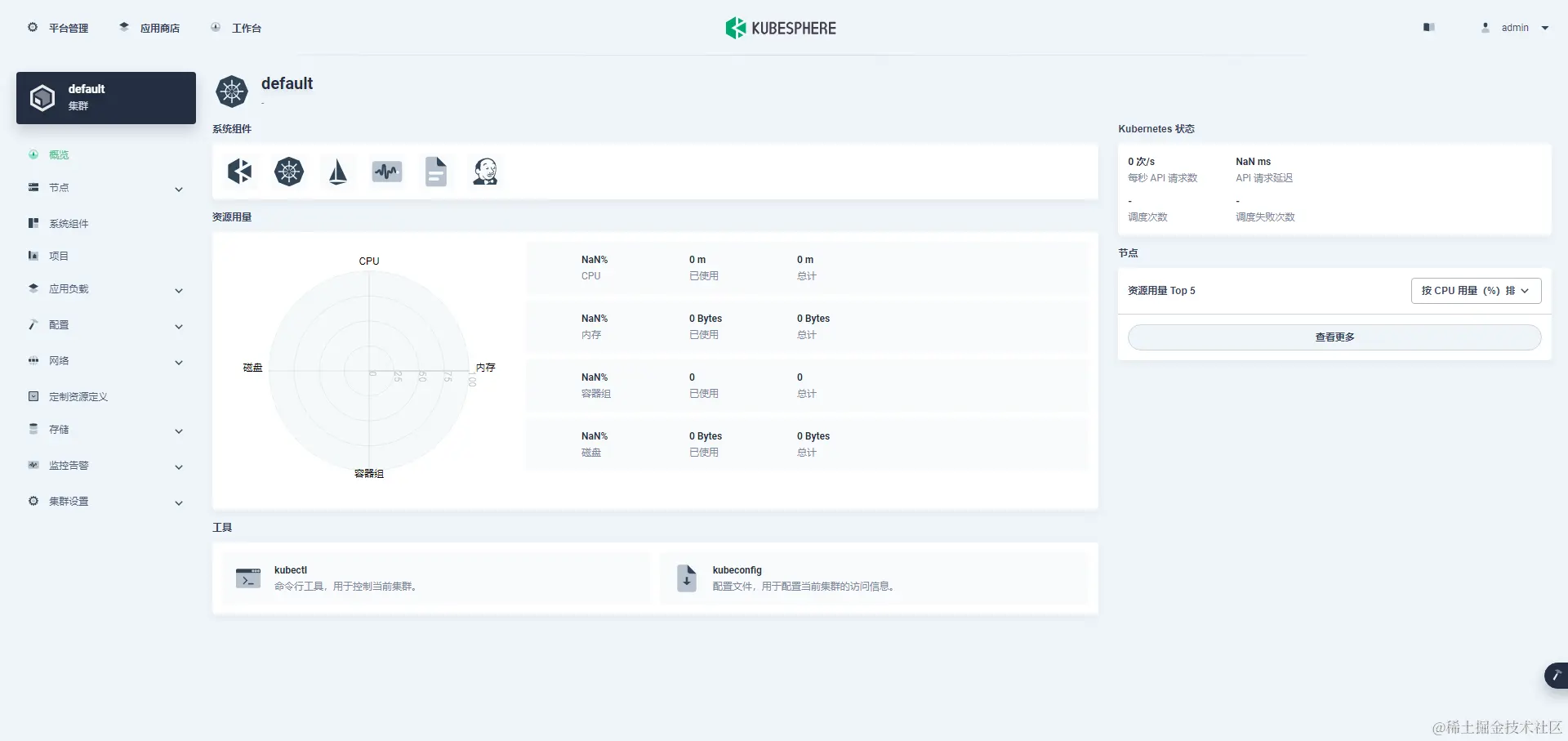Click the NaN% 磁盘 disk usage row
Screen dimensions: 1568x741
click(x=807, y=444)
